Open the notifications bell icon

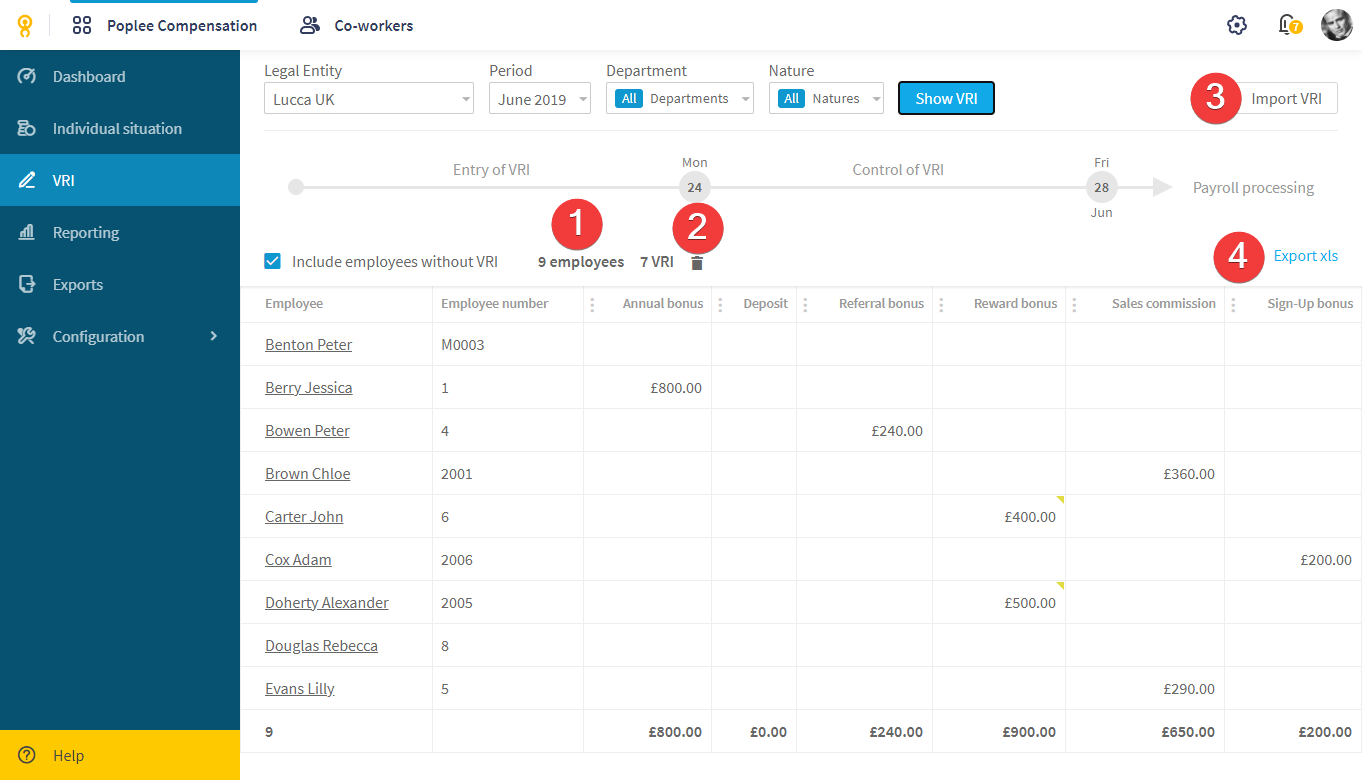[1288, 25]
